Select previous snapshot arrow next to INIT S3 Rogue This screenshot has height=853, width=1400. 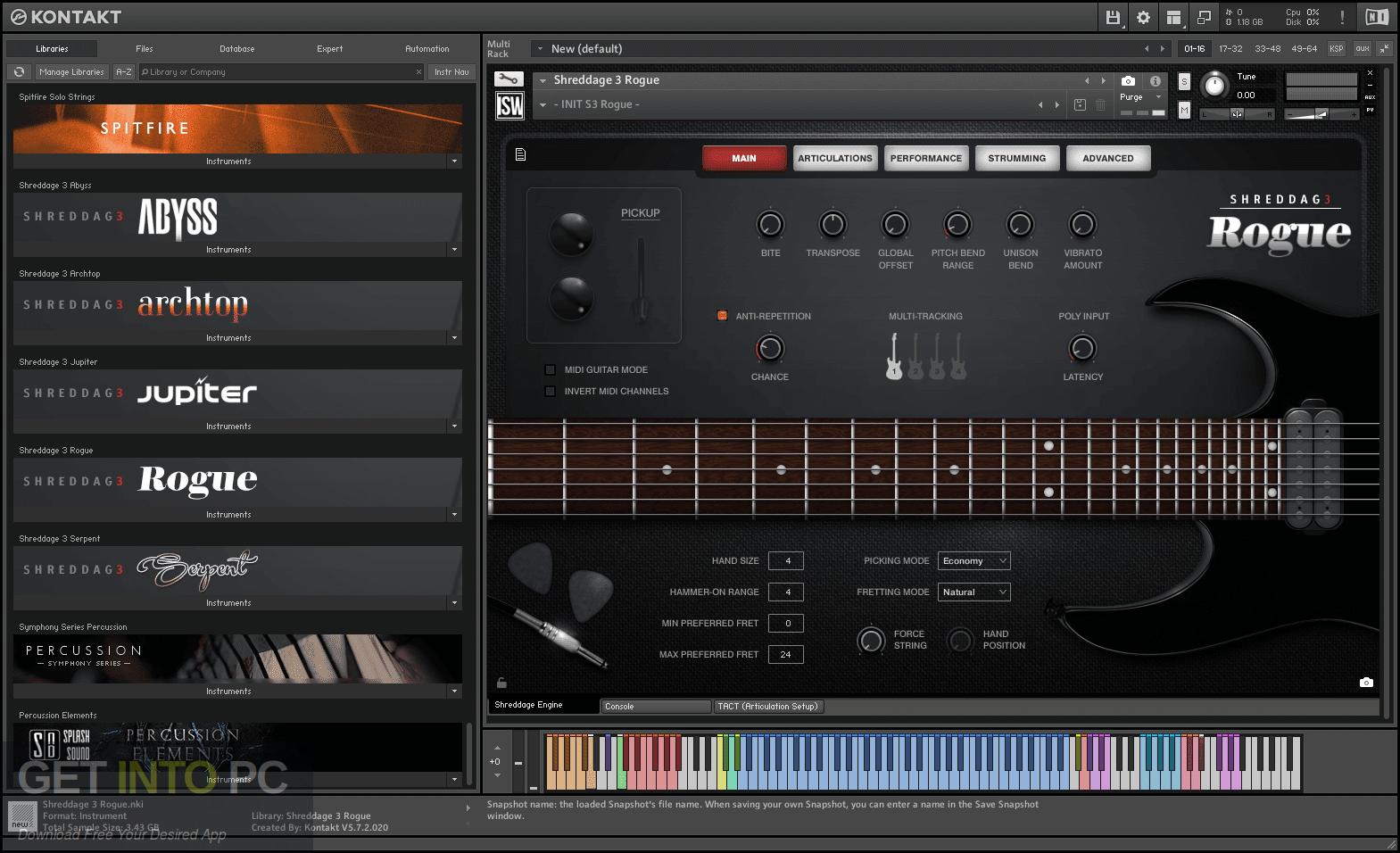click(1040, 104)
